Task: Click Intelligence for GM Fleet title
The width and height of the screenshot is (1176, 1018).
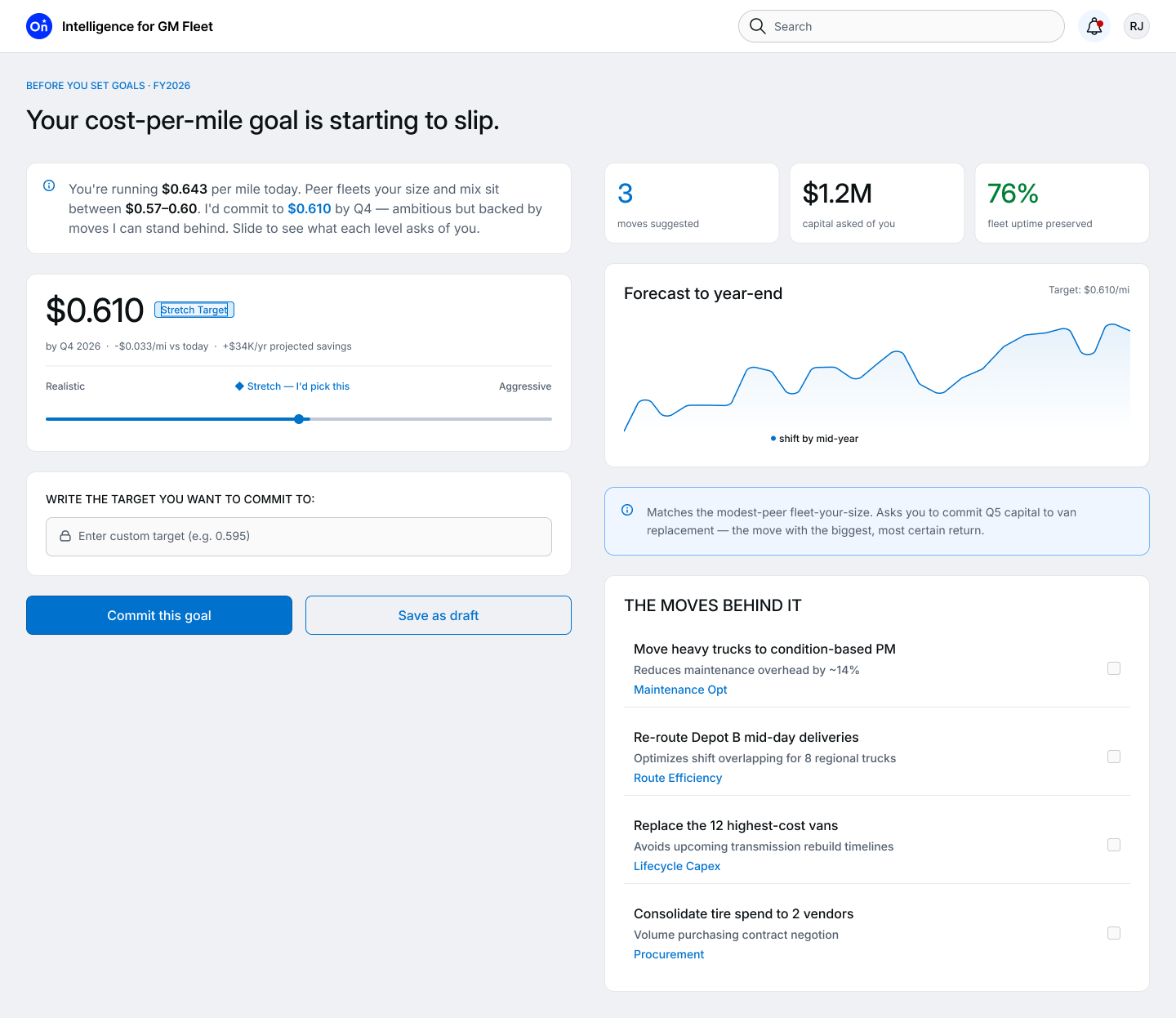Action: click(137, 26)
